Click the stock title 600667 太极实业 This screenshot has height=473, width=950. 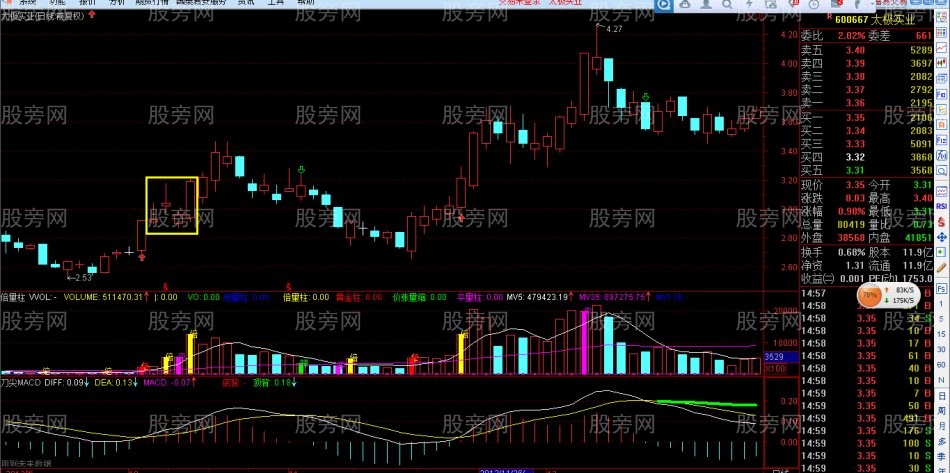875,20
